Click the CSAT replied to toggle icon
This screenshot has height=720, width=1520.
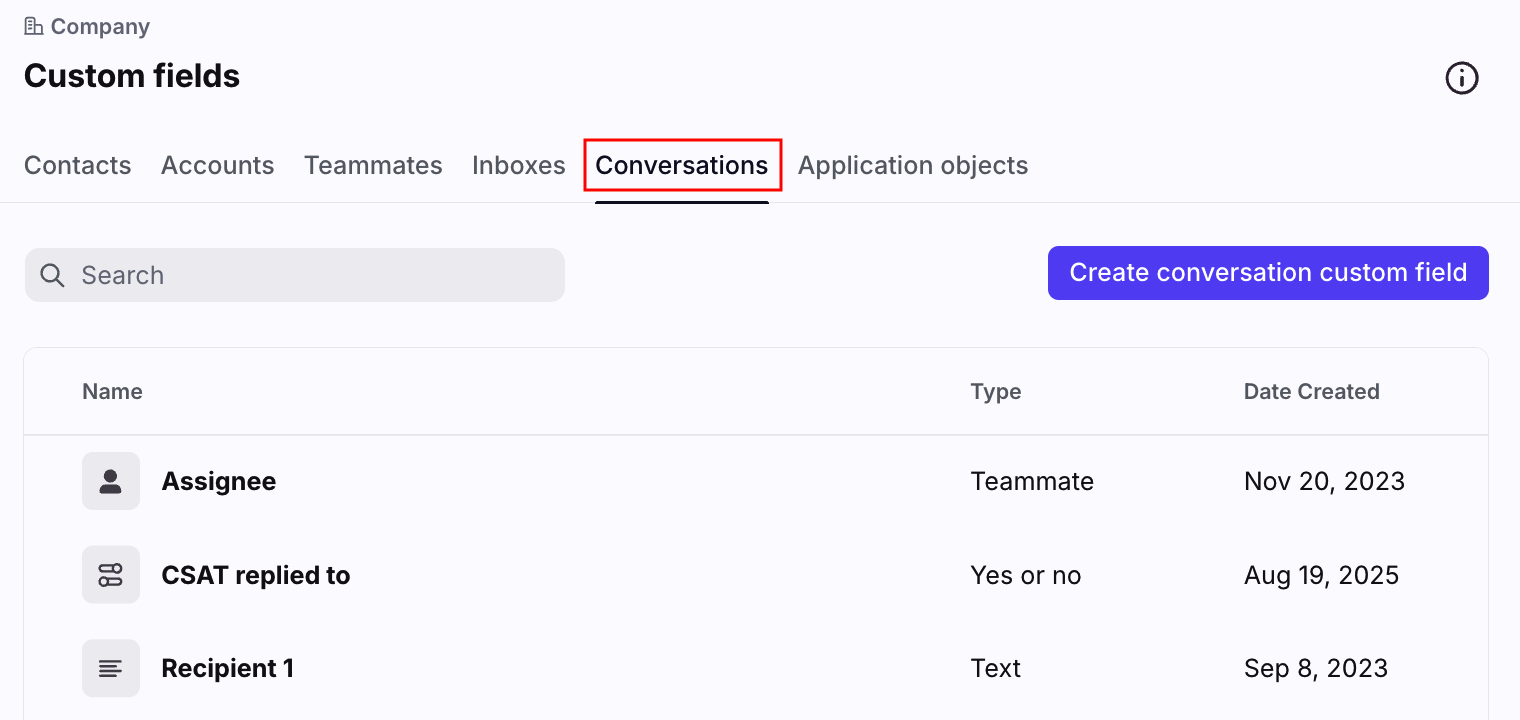click(111, 575)
